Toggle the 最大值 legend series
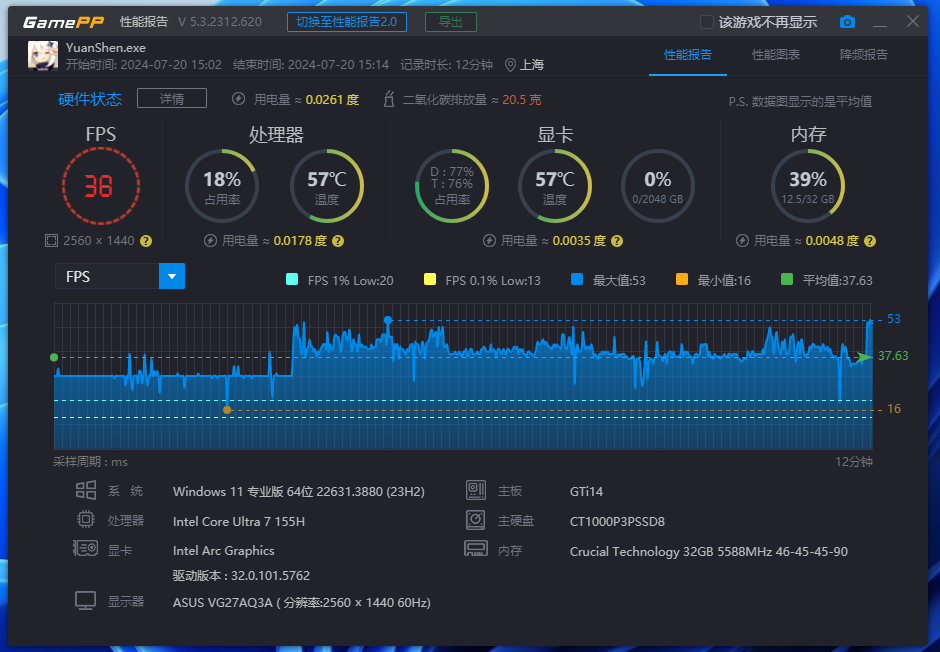The height and width of the screenshot is (652, 940). [x=577, y=280]
